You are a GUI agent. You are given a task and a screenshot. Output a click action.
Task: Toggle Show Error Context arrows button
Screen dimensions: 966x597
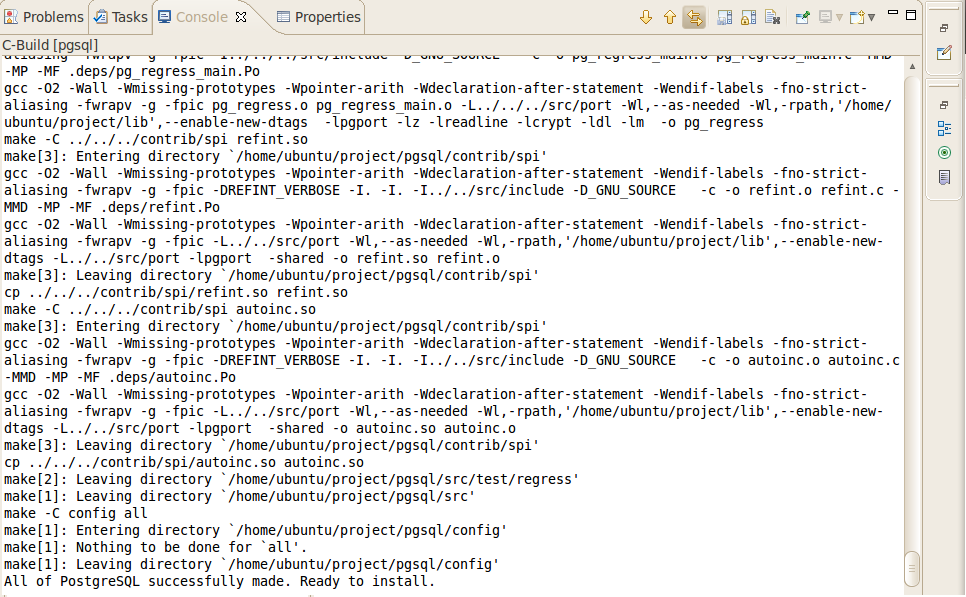[694, 17]
